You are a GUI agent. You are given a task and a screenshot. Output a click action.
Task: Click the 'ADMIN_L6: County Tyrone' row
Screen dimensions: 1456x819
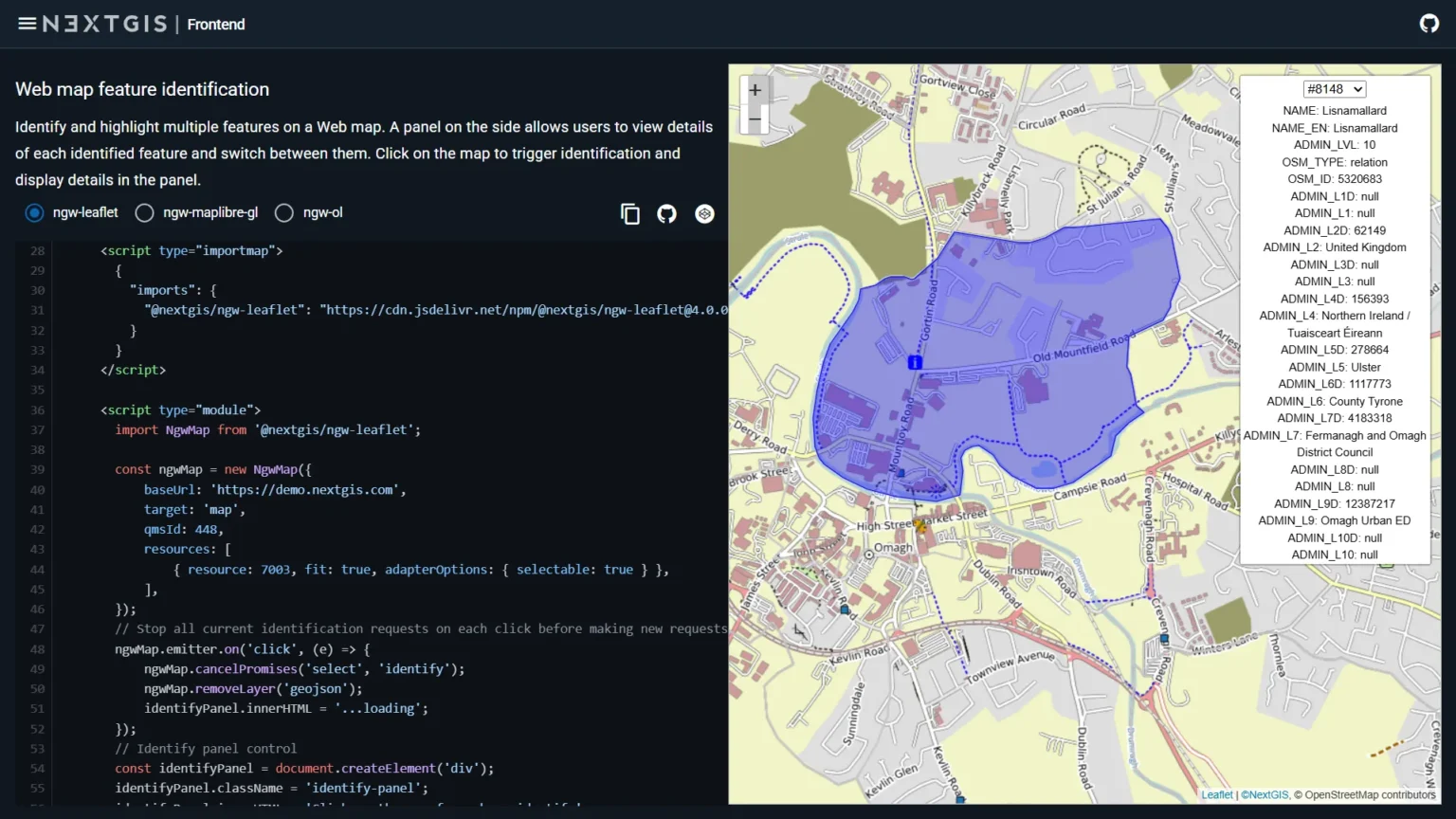pos(1335,401)
